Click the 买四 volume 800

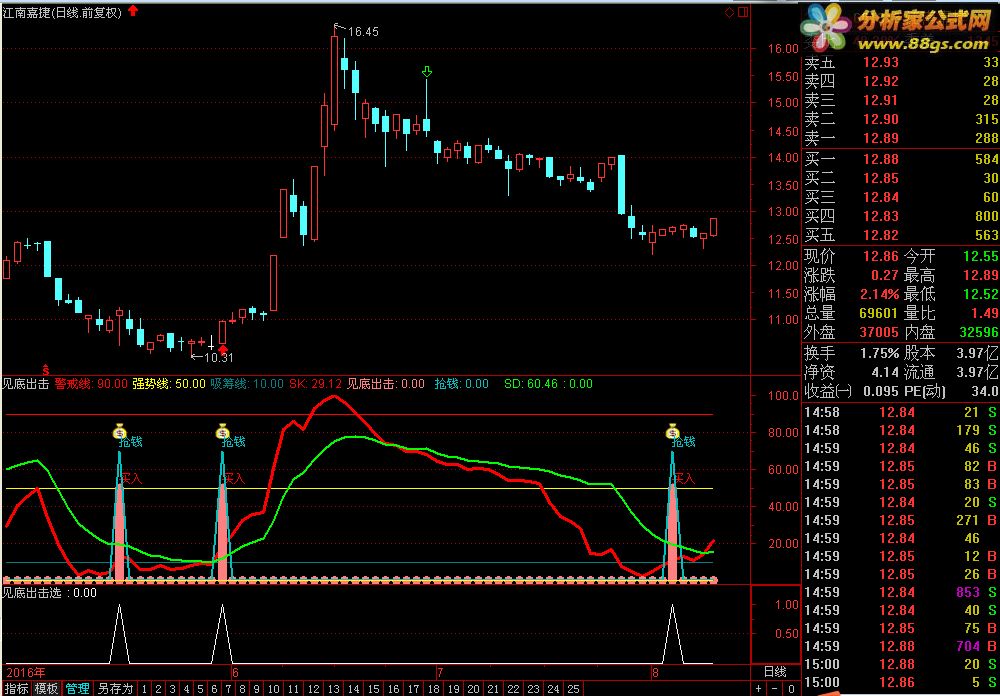tap(987, 216)
